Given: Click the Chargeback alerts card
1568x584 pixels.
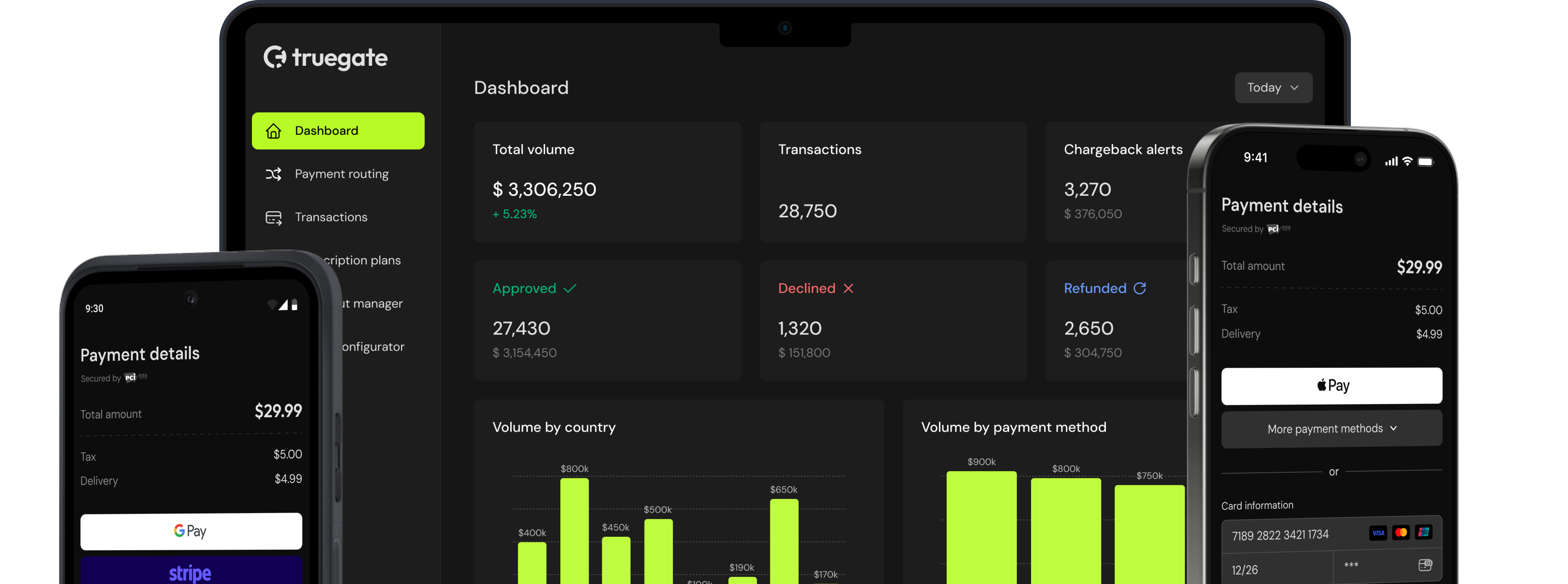Looking at the screenshot, I should pos(1117,182).
